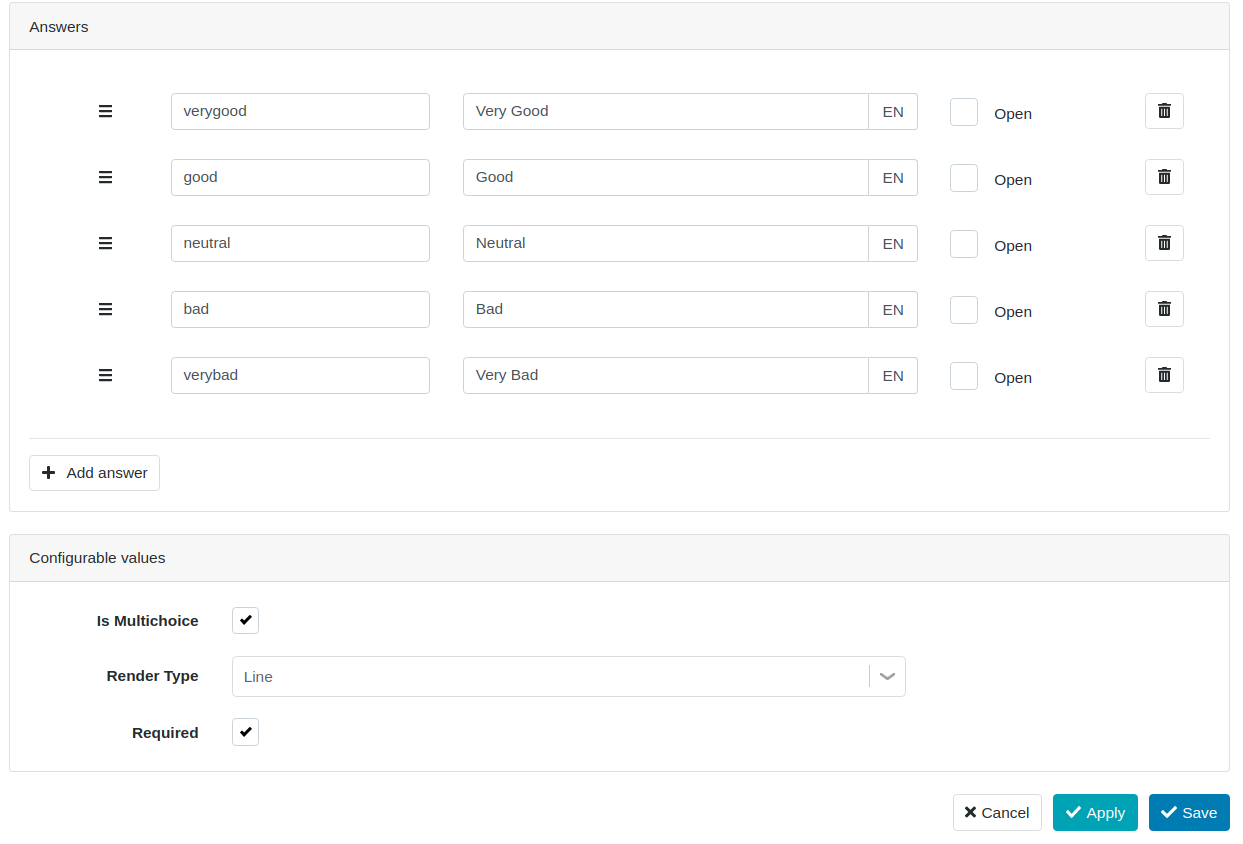Click EN language tag on Very Good
The height and width of the screenshot is (844, 1243).
coord(893,111)
